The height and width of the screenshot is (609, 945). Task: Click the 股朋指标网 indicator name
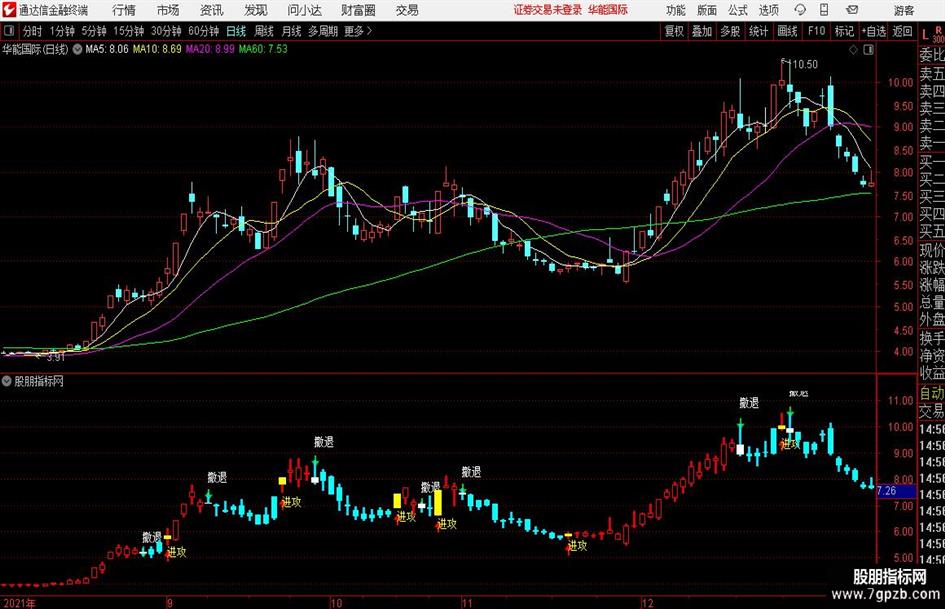39,381
